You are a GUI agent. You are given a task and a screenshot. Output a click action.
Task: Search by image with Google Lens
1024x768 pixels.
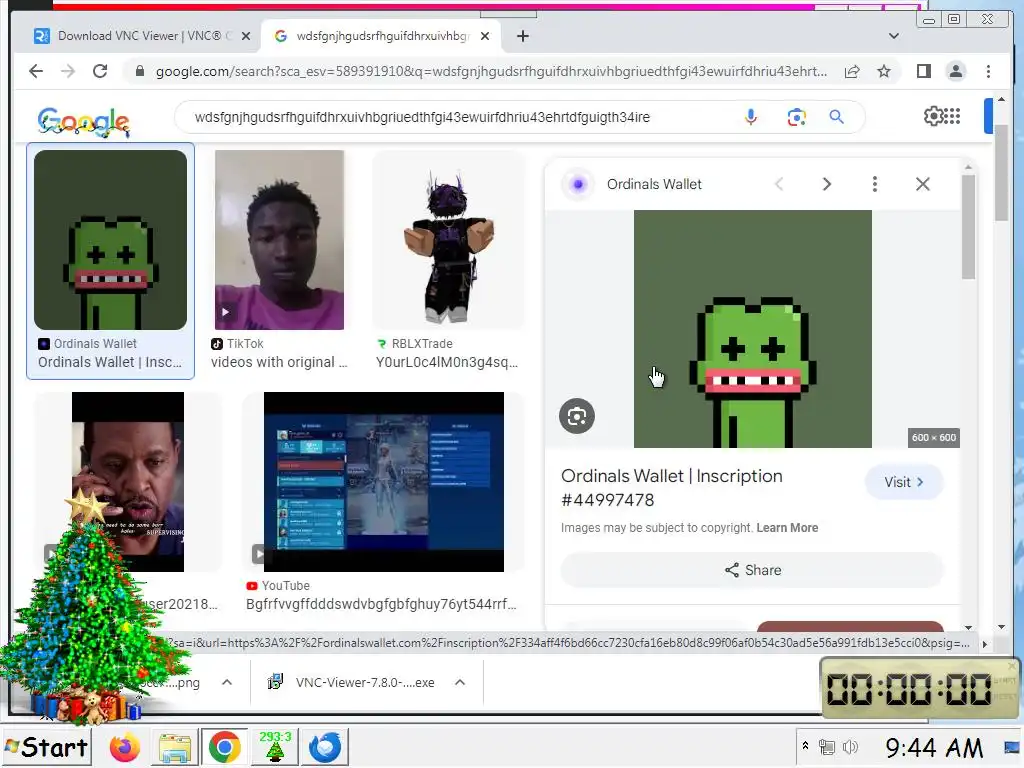pos(796,117)
